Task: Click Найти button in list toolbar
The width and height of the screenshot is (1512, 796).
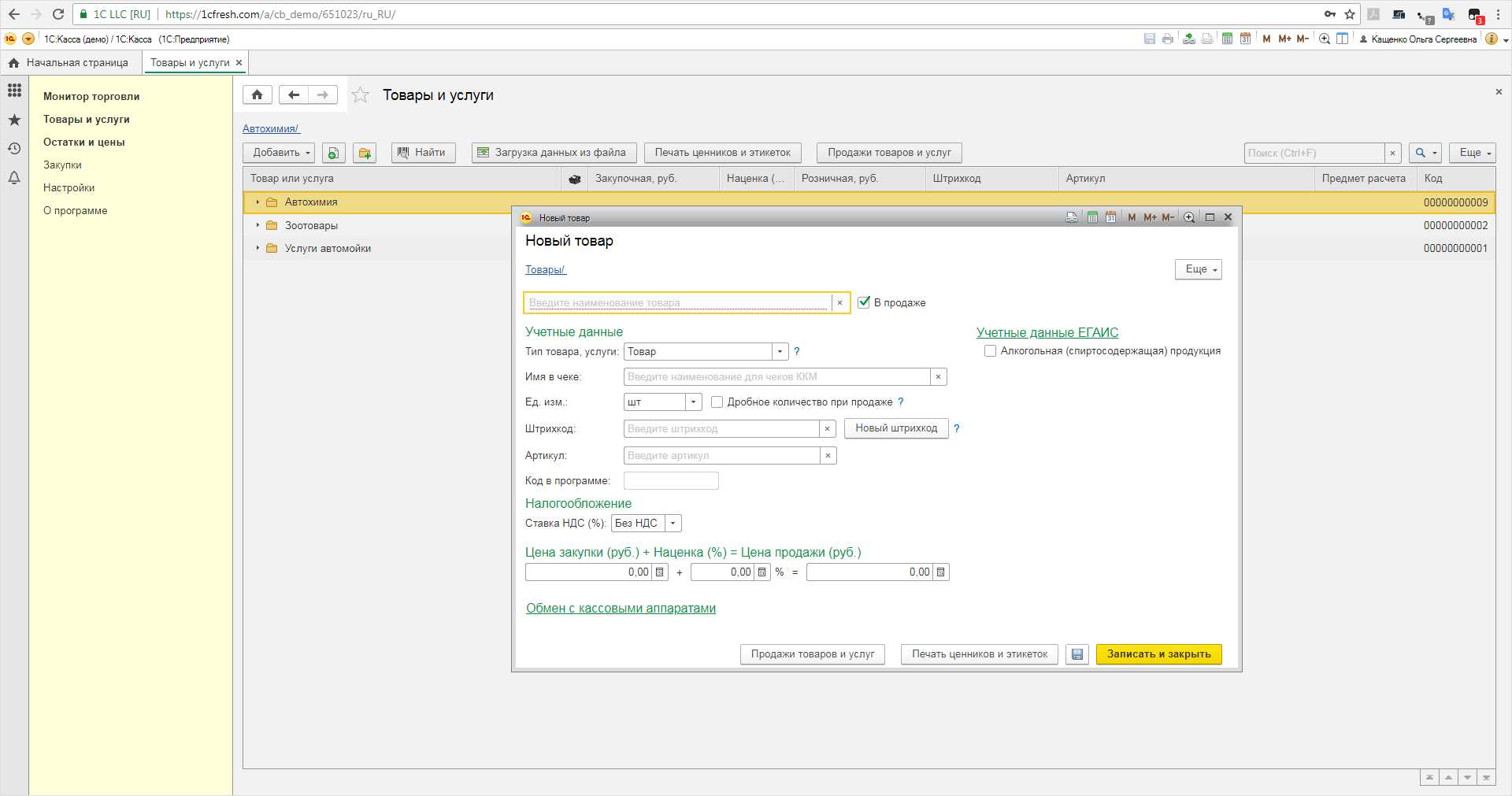Action: (423, 153)
